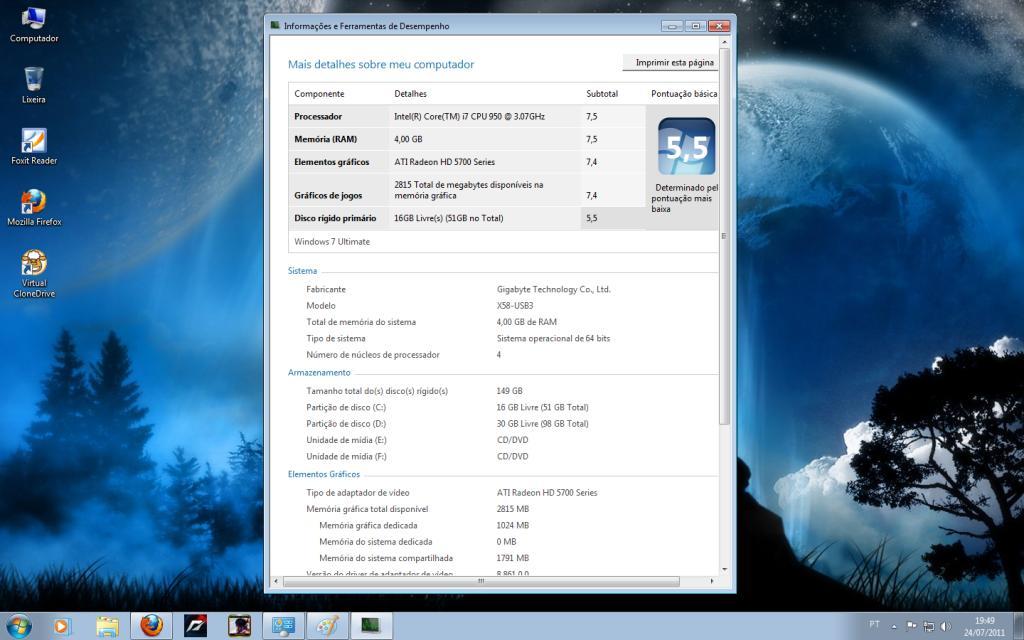Launch Mozilla Firefox from the desktop shortcut
The height and width of the screenshot is (640, 1024).
[x=34, y=208]
